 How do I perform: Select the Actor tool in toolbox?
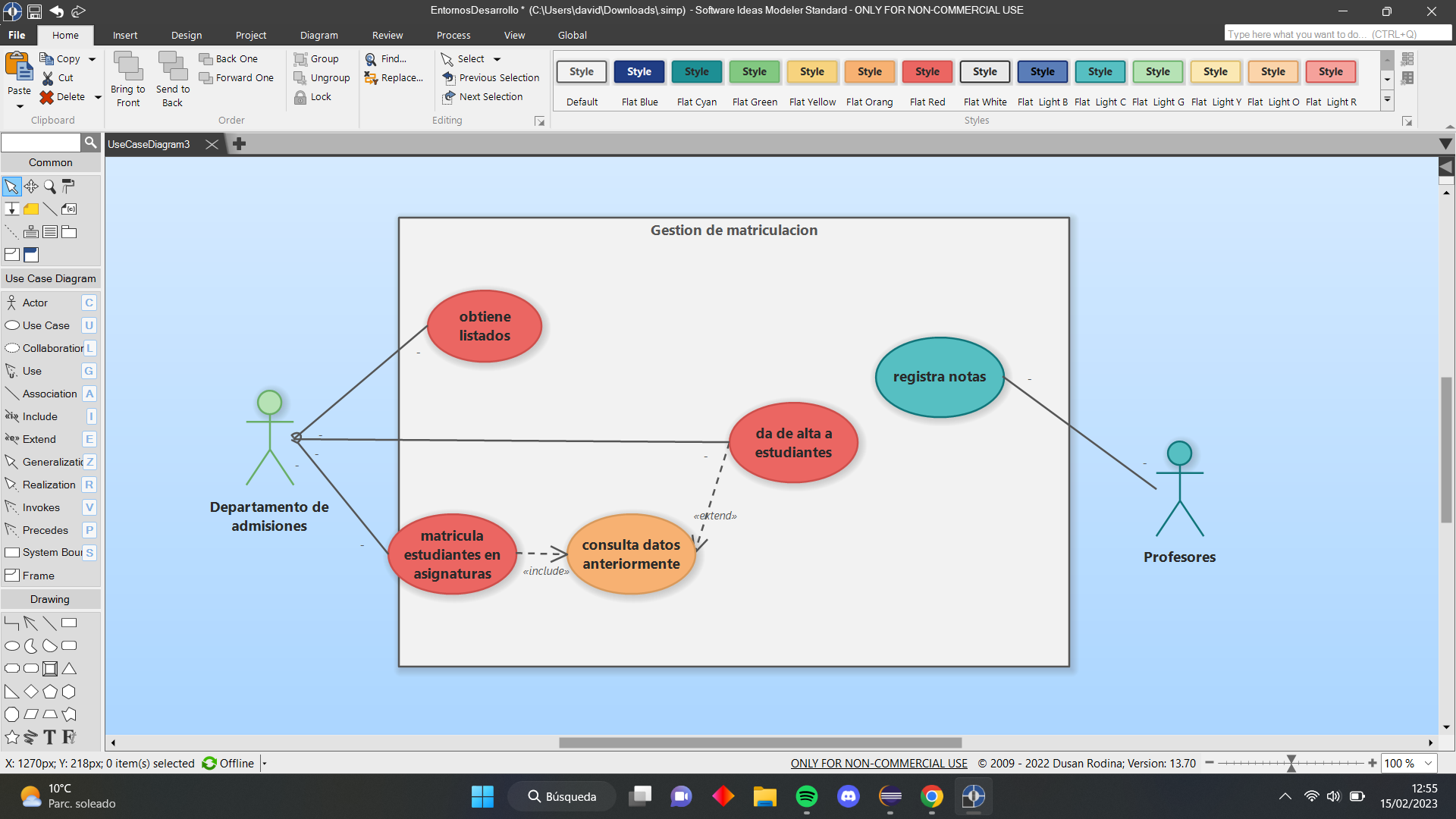pyautogui.click(x=35, y=303)
